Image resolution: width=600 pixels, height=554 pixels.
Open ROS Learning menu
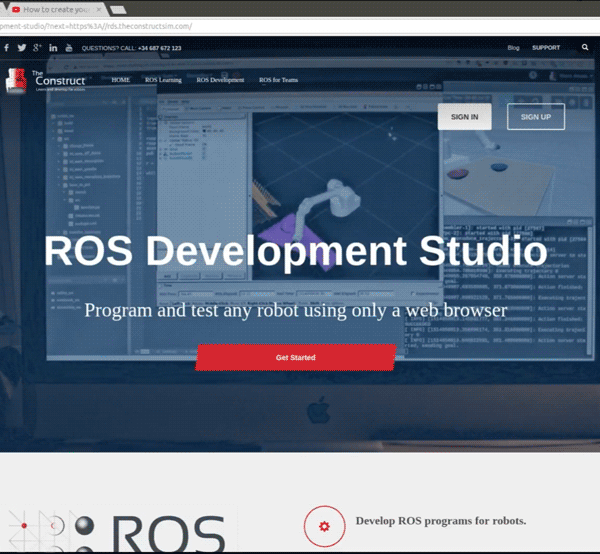click(163, 80)
